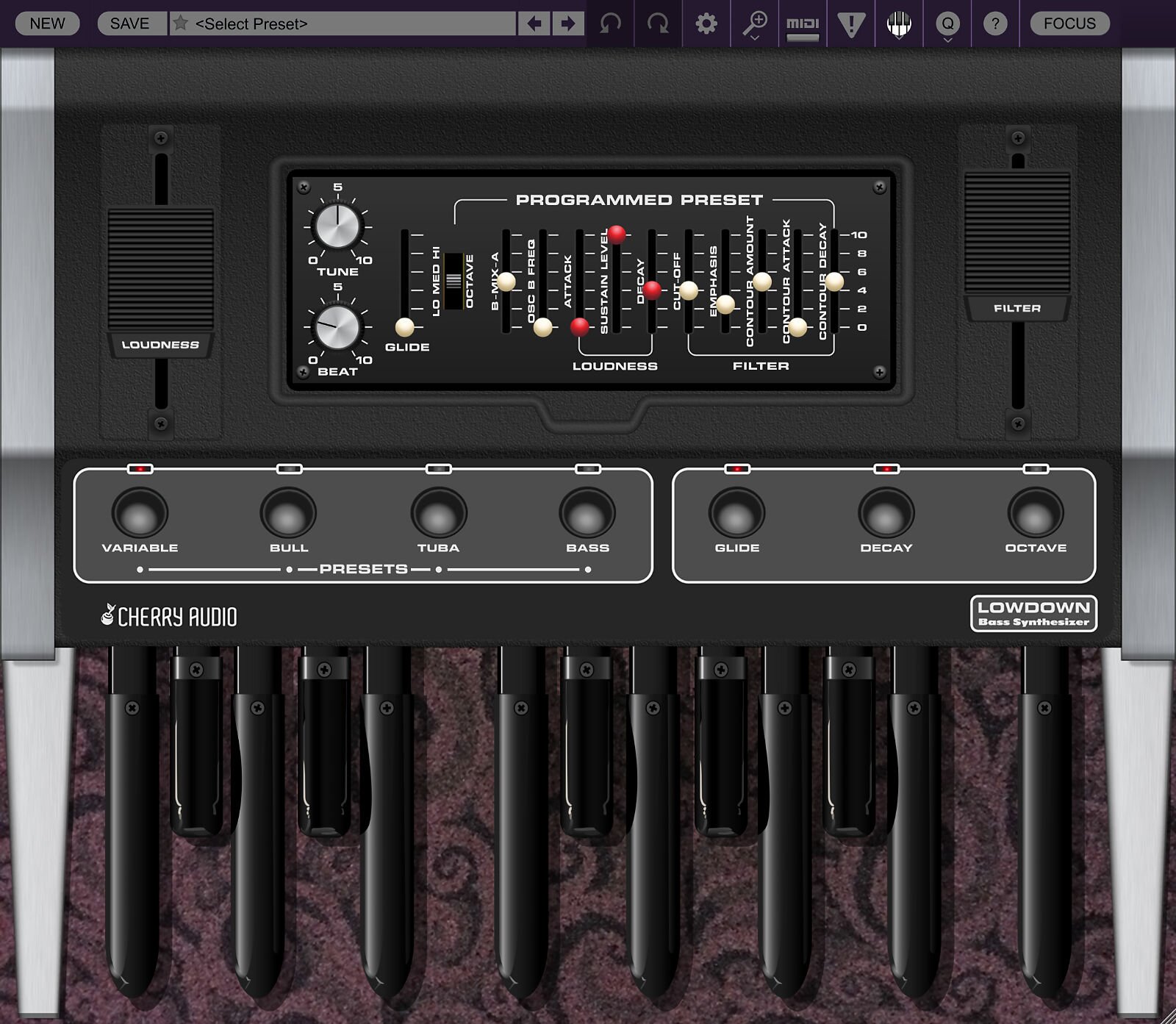
Task: Open the MIDI mapping panel
Action: (x=803, y=25)
